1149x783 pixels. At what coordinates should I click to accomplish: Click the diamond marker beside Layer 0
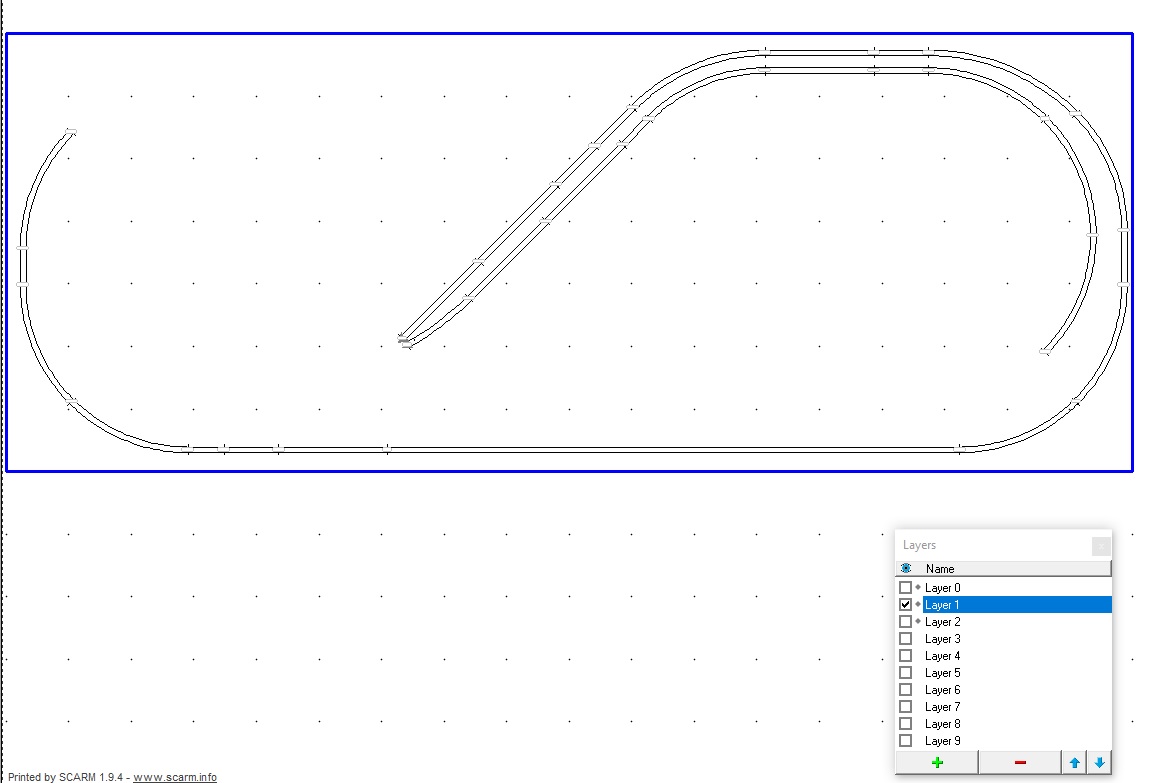pyautogui.click(x=917, y=587)
